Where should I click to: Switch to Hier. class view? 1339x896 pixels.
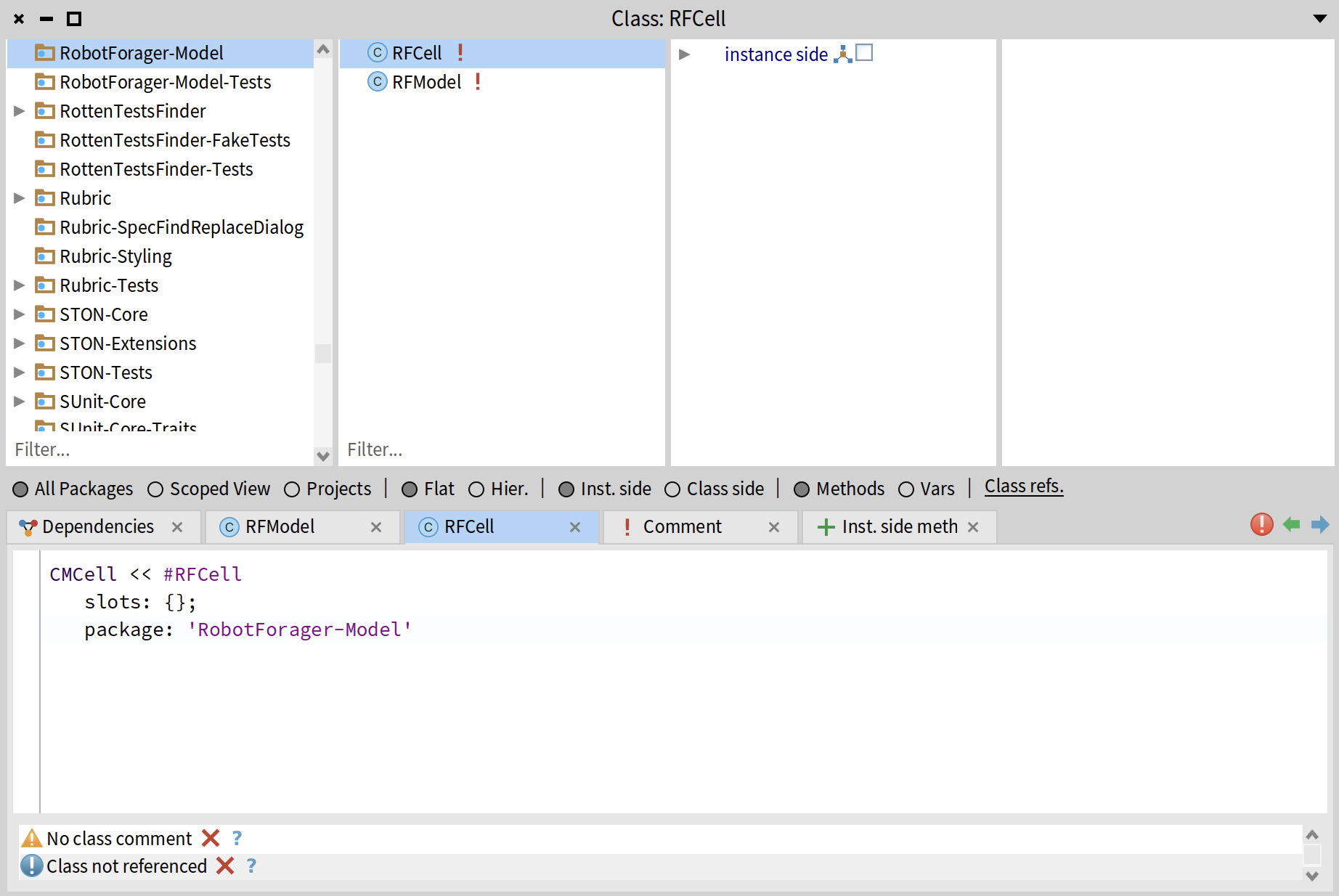[476, 489]
